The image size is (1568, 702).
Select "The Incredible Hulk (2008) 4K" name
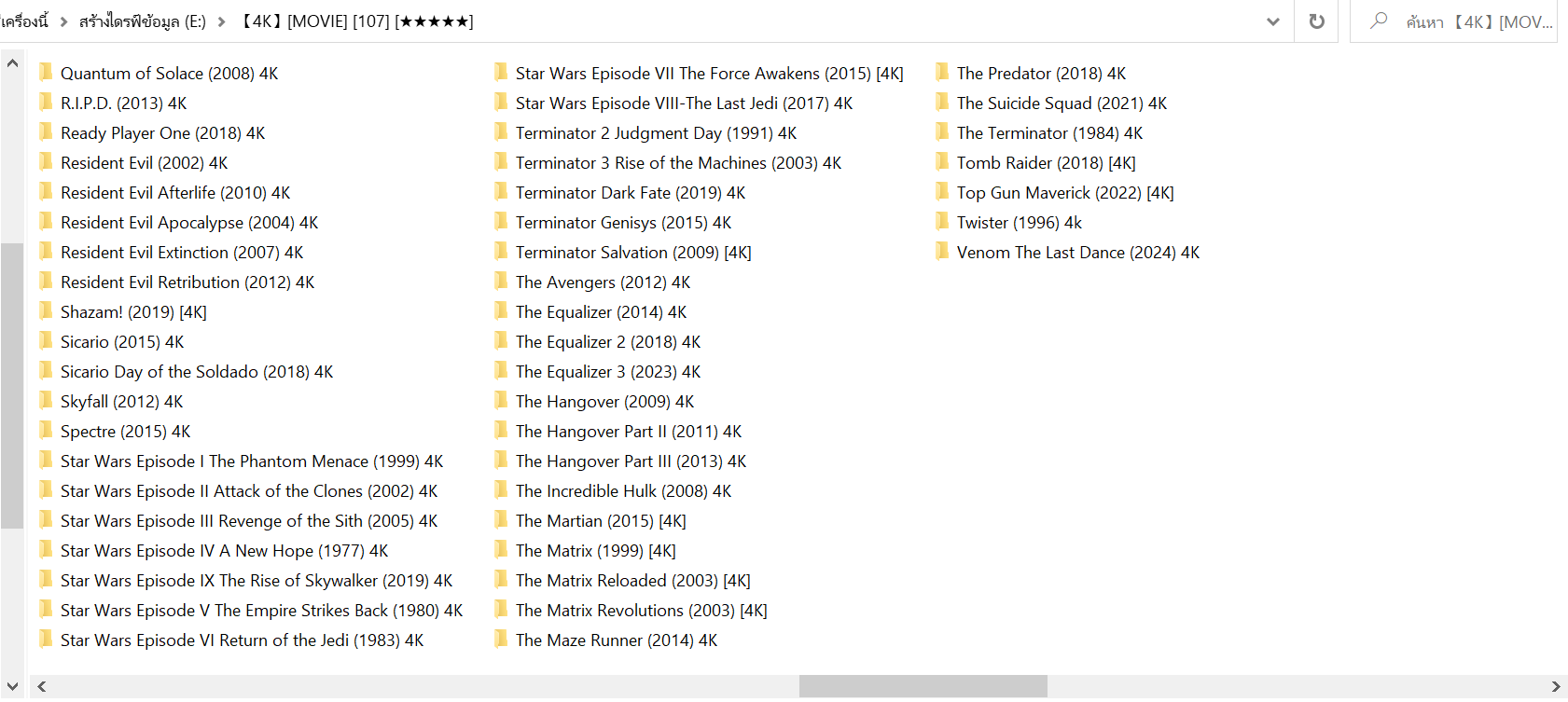click(624, 491)
